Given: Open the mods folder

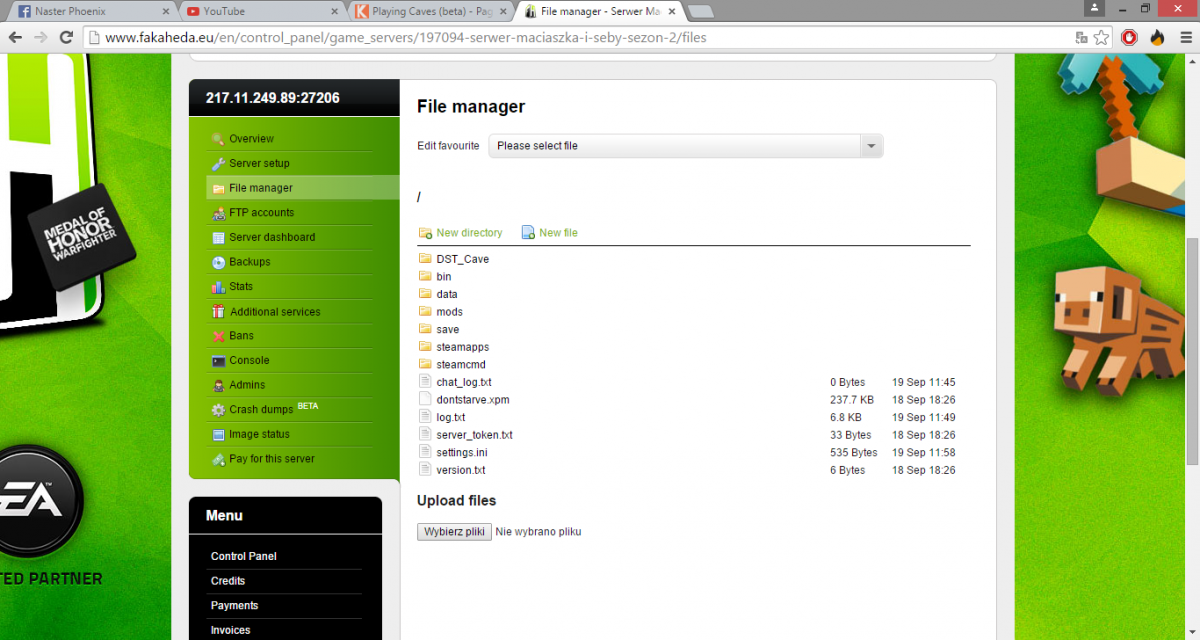Looking at the screenshot, I should pyautogui.click(x=449, y=312).
